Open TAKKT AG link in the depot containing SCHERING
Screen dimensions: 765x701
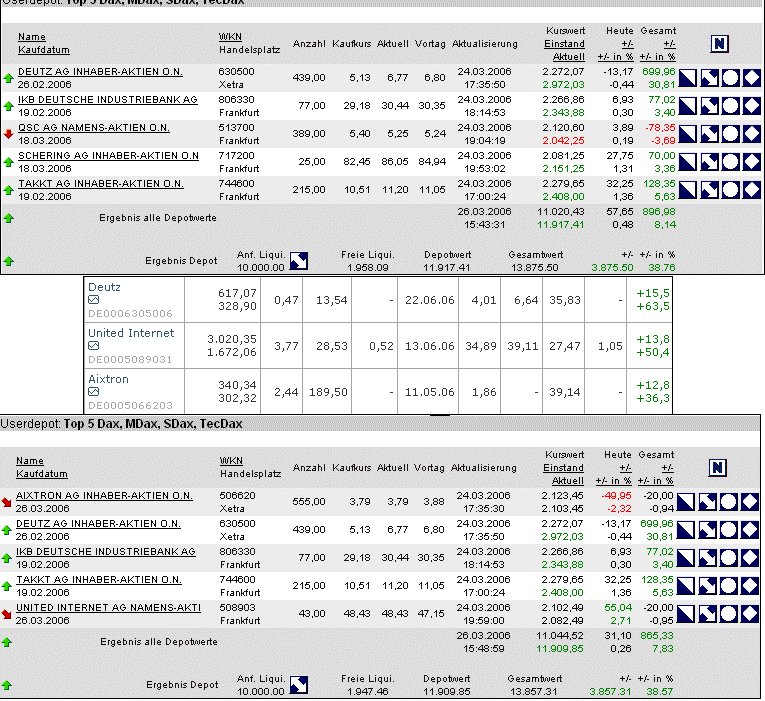coord(101,184)
